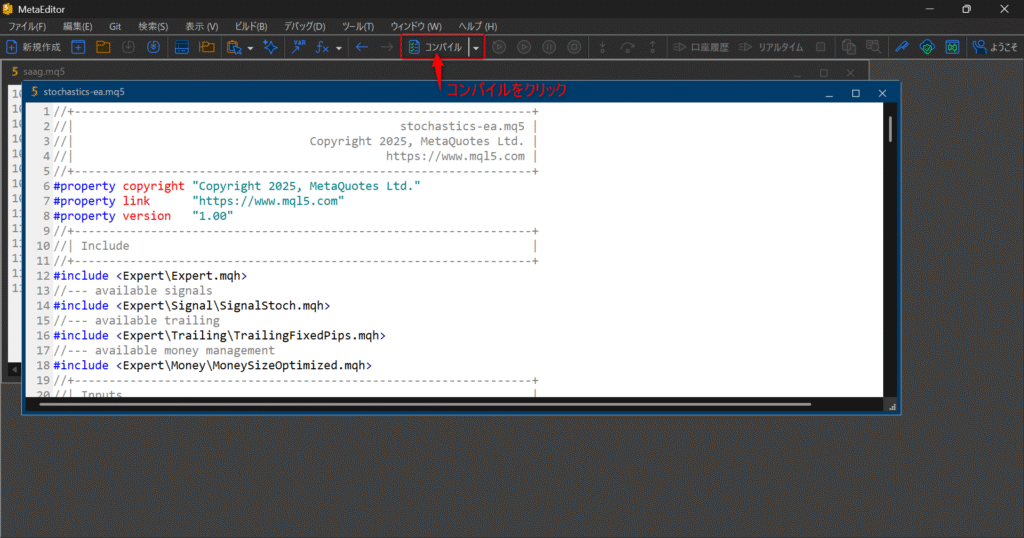This screenshot has width=1024, height=538.
Task: Click 口座履歴 history profiling button
Action: tap(701, 47)
